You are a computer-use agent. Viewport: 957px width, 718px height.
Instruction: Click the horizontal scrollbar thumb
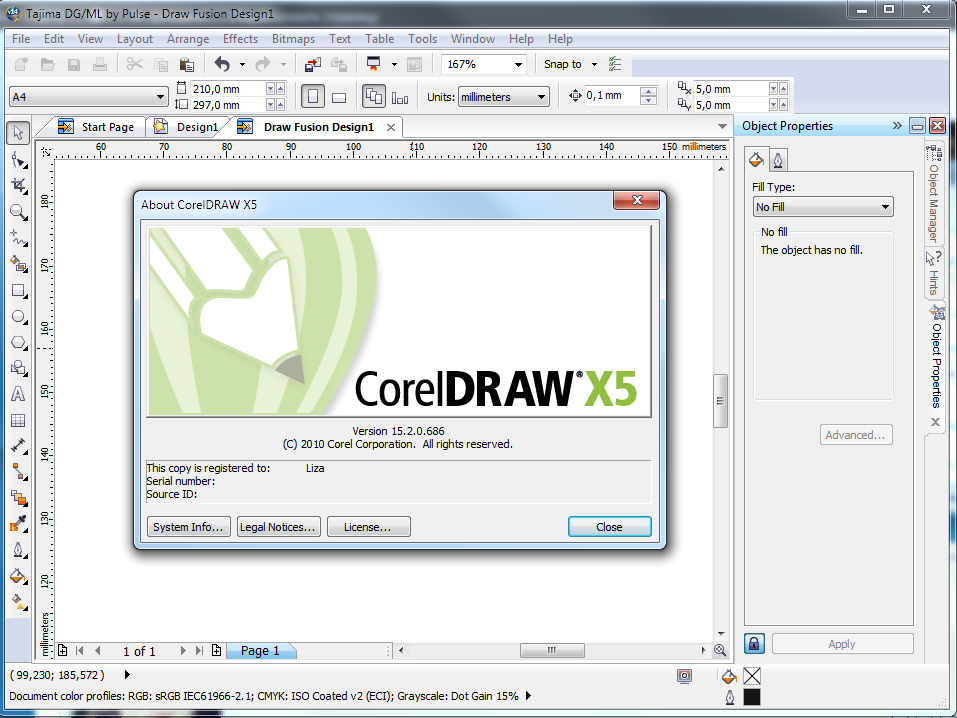552,650
